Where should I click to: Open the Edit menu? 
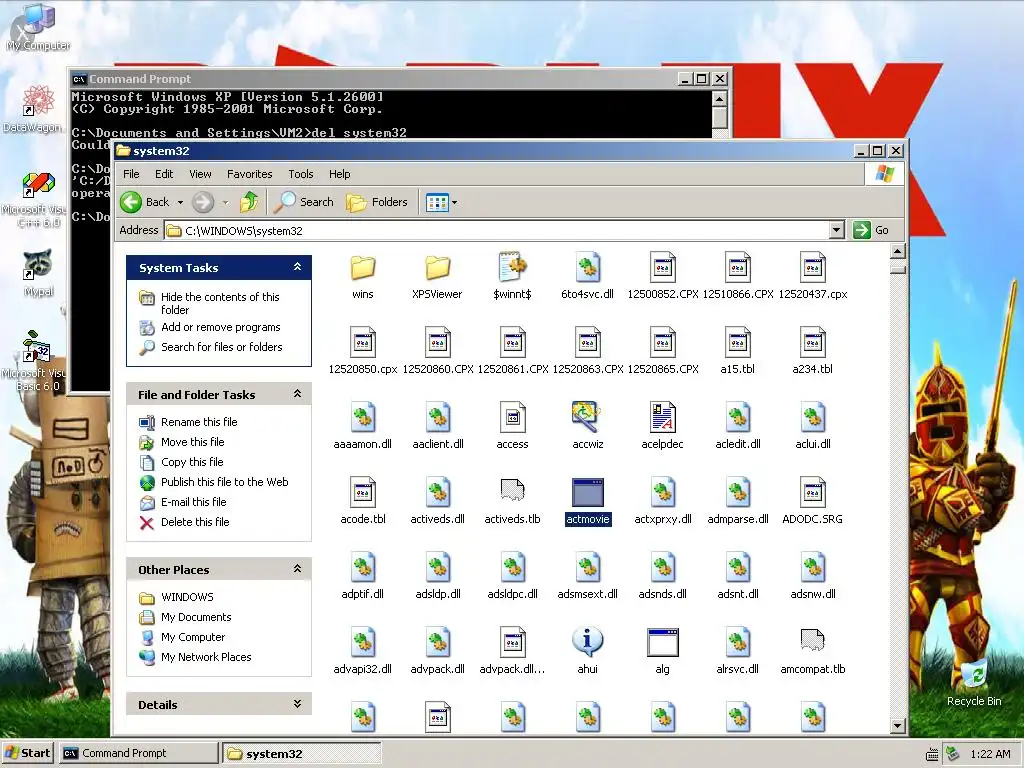point(164,174)
